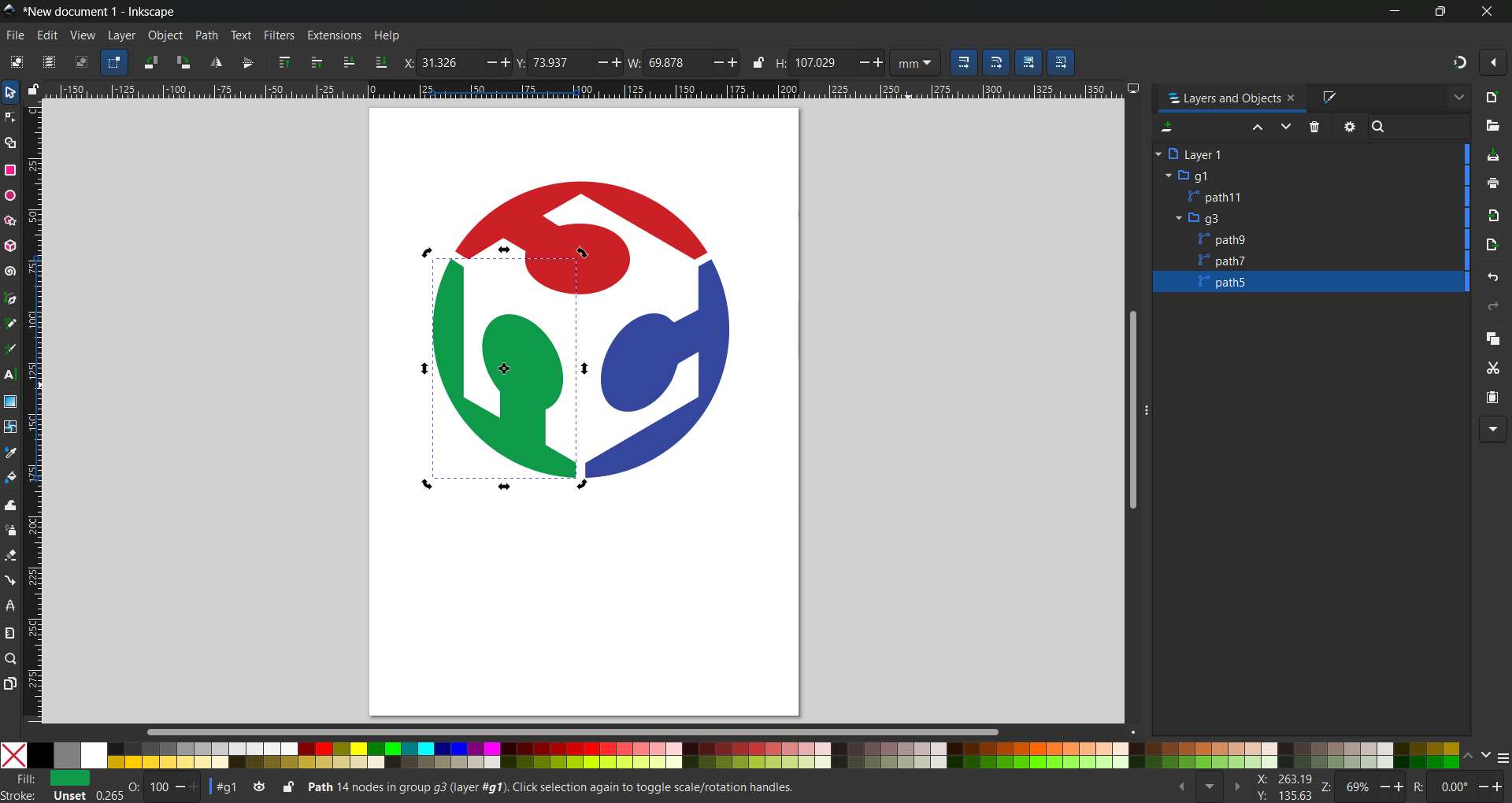This screenshot has height=803, width=1512.
Task: Toggle move patterns with object
Action: click(x=1061, y=63)
